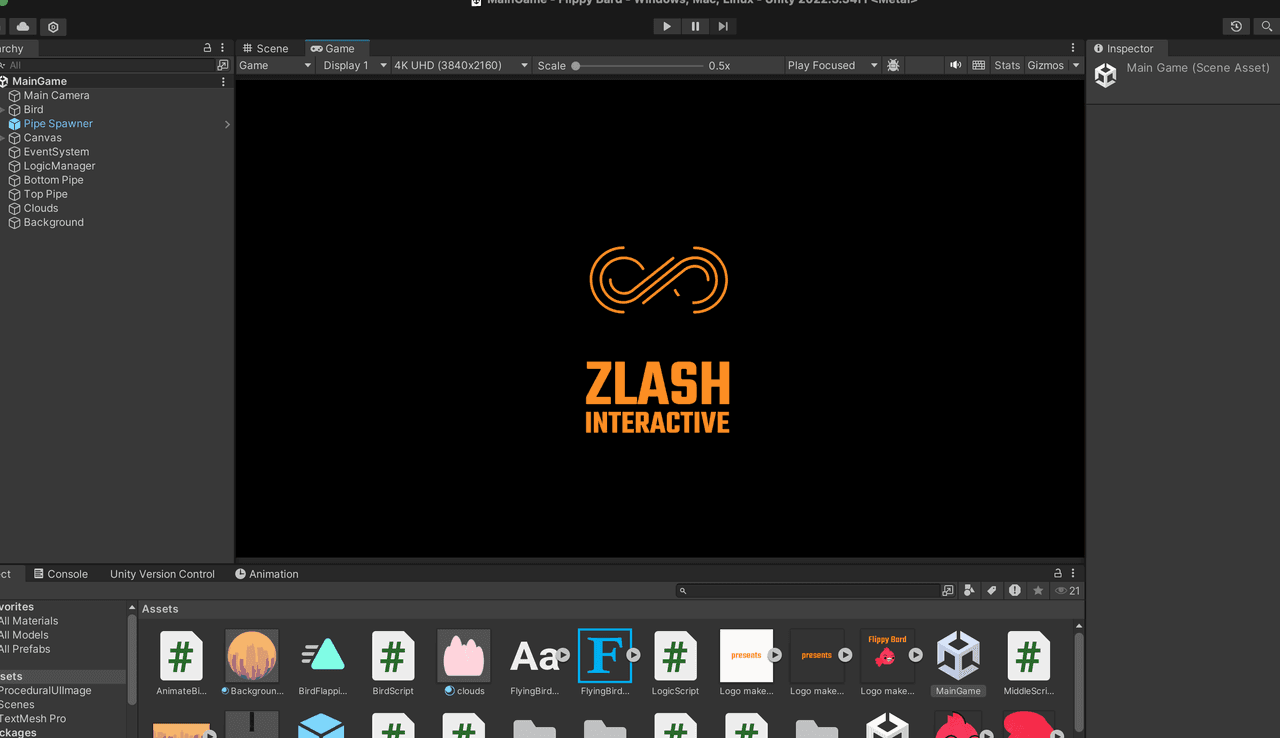1280x738 pixels.
Task: Switch to the Scene tab
Action: pos(266,48)
